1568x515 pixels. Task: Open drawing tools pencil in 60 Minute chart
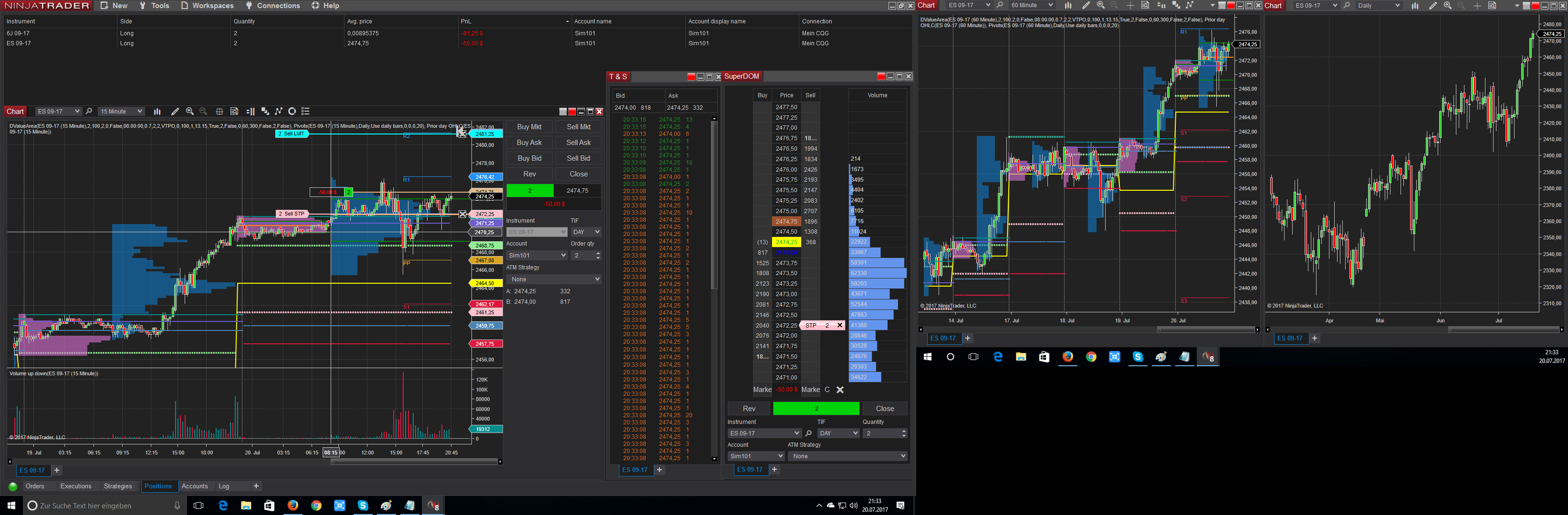[x=1085, y=5]
